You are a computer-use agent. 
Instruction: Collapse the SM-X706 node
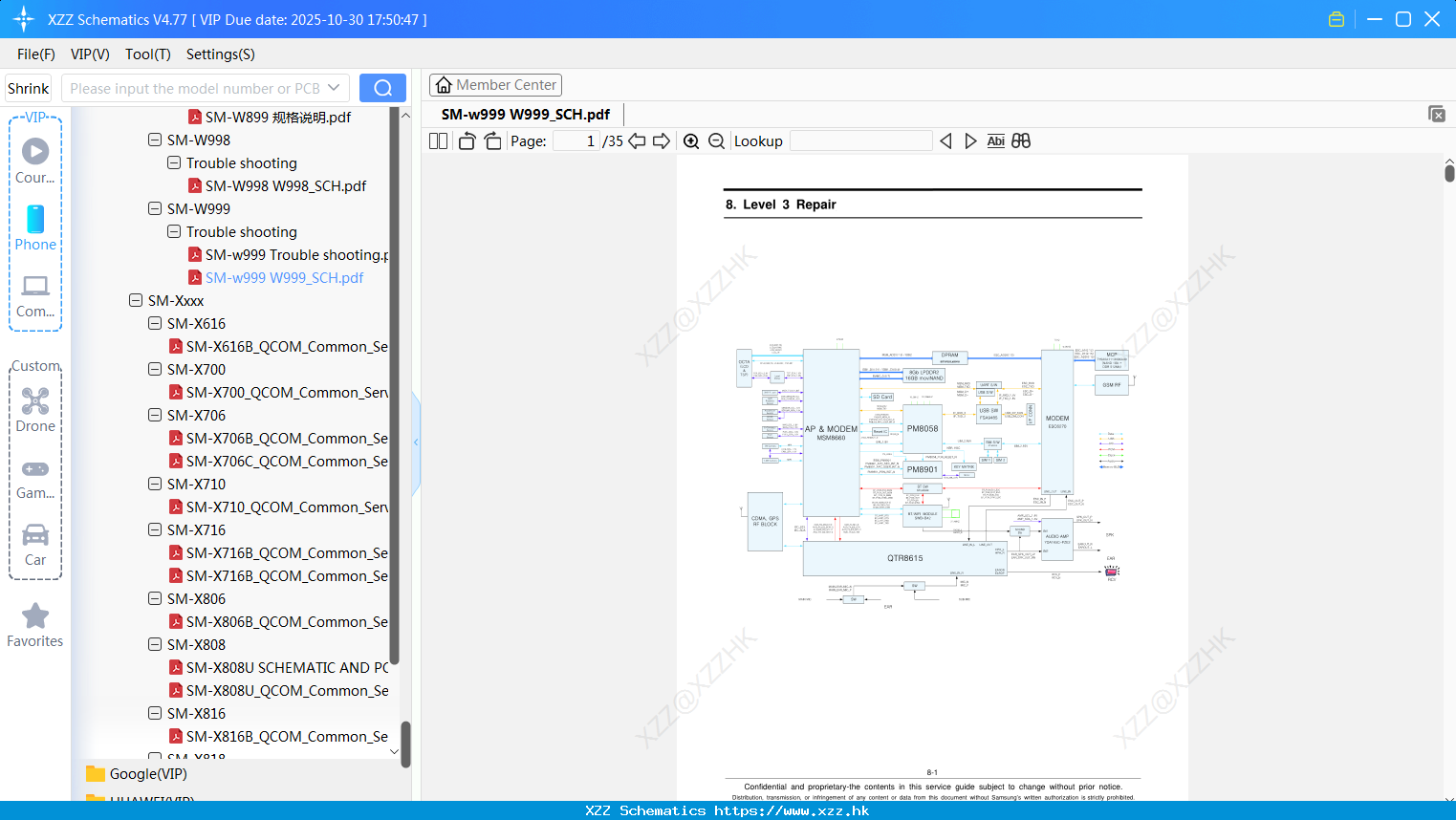coord(155,415)
